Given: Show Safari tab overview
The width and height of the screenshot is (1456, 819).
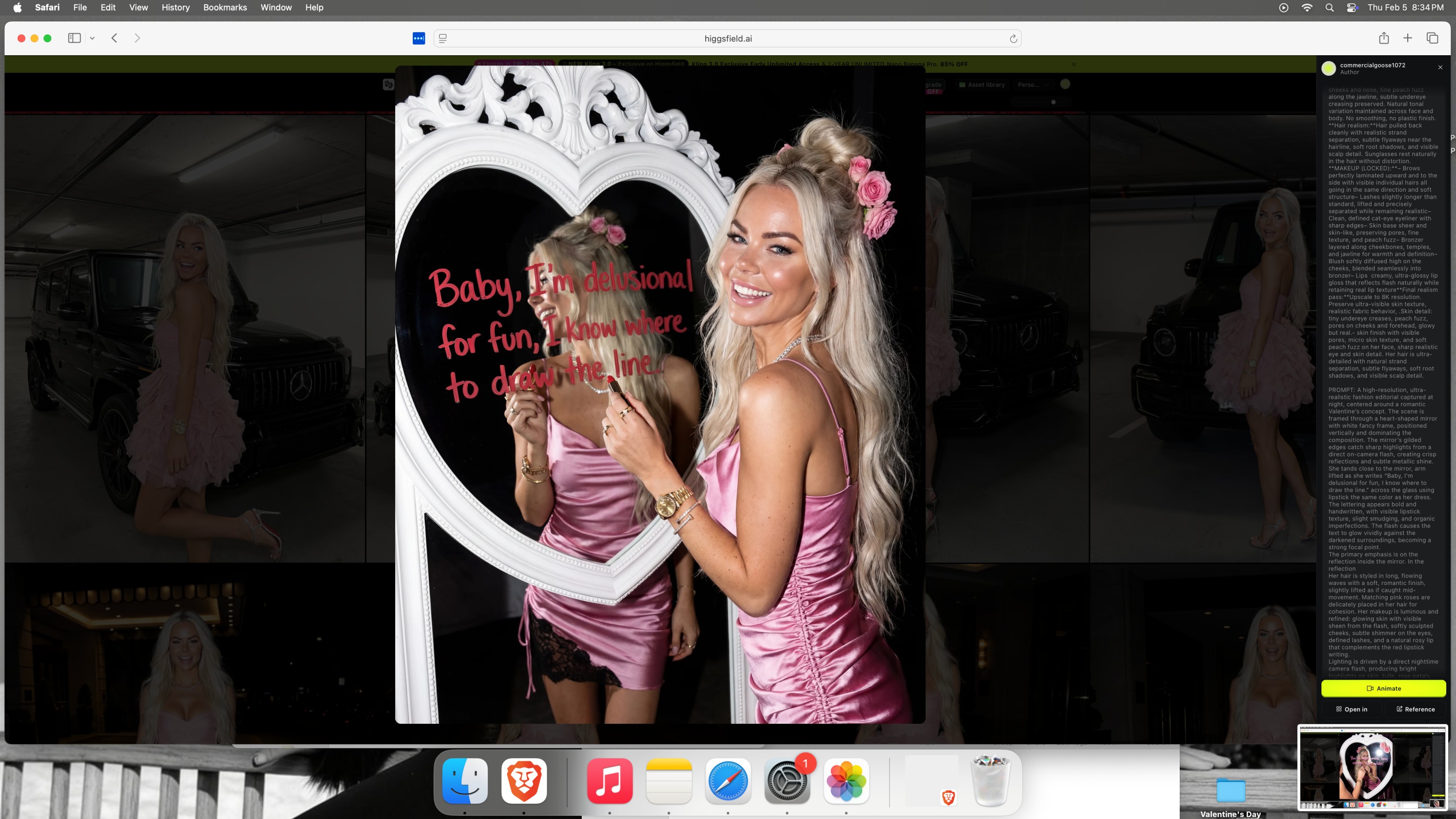Looking at the screenshot, I should click(x=1432, y=38).
